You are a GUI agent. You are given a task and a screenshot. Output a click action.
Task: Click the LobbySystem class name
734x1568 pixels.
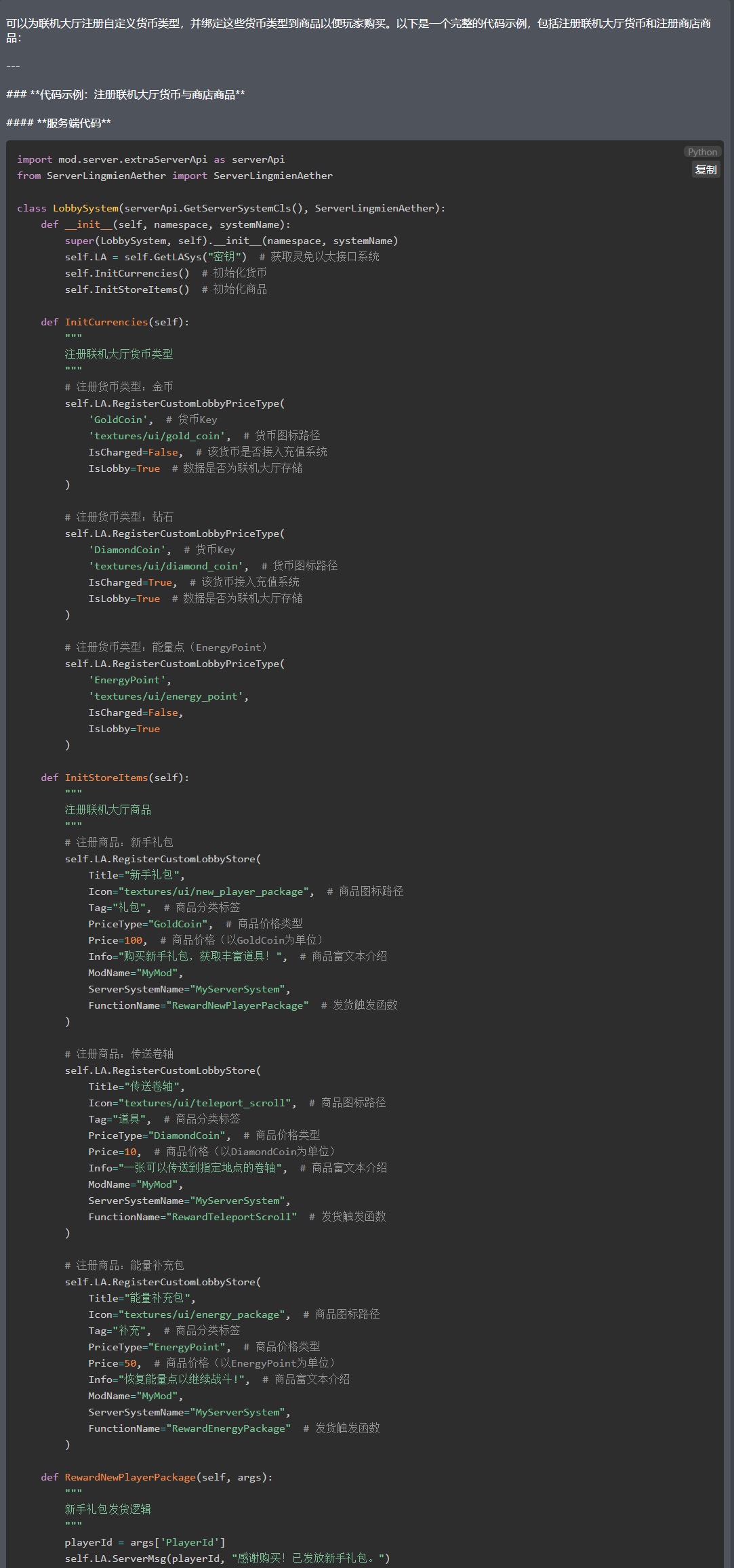pyautogui.click(x=85, y=208)
